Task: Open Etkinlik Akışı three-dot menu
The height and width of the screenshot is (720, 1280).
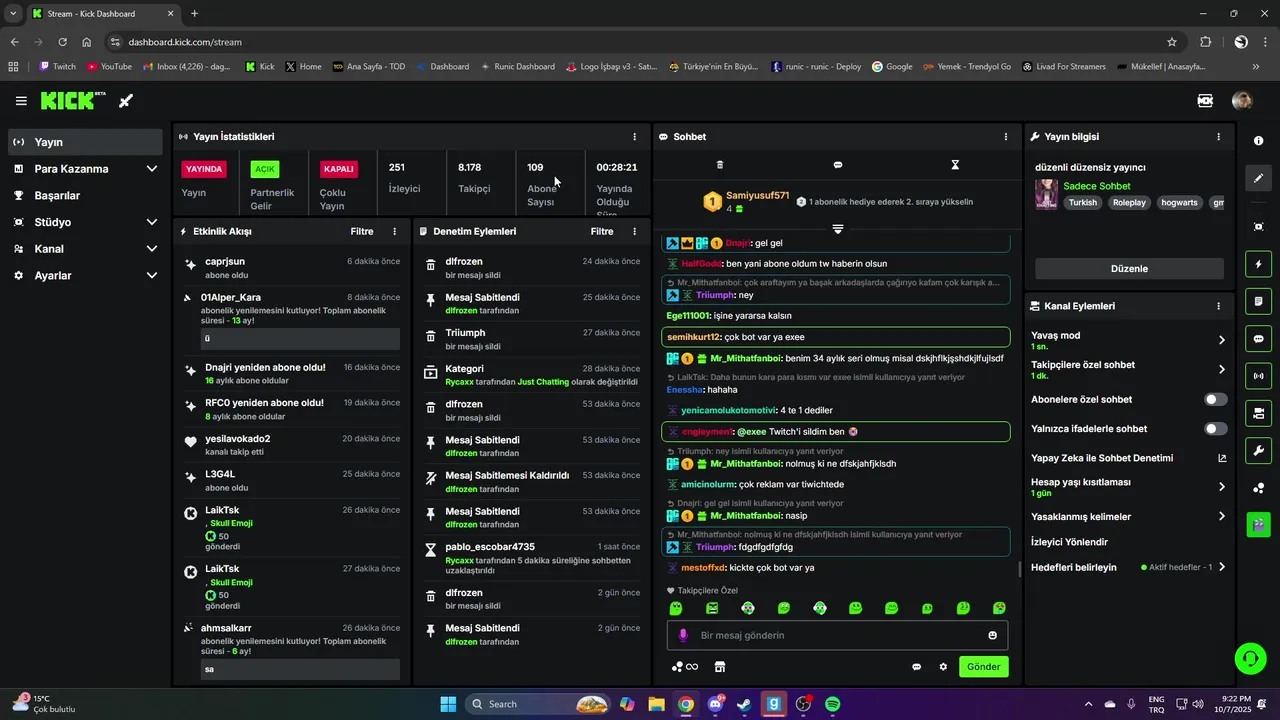Action: coord(394,231)
